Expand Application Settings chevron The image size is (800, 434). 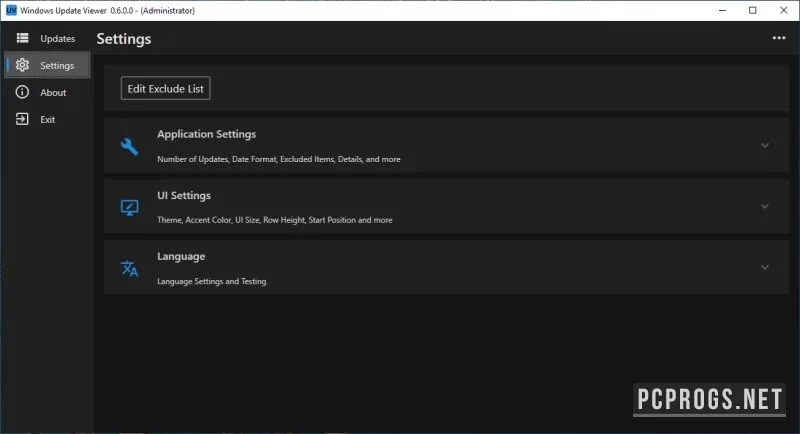764,145
